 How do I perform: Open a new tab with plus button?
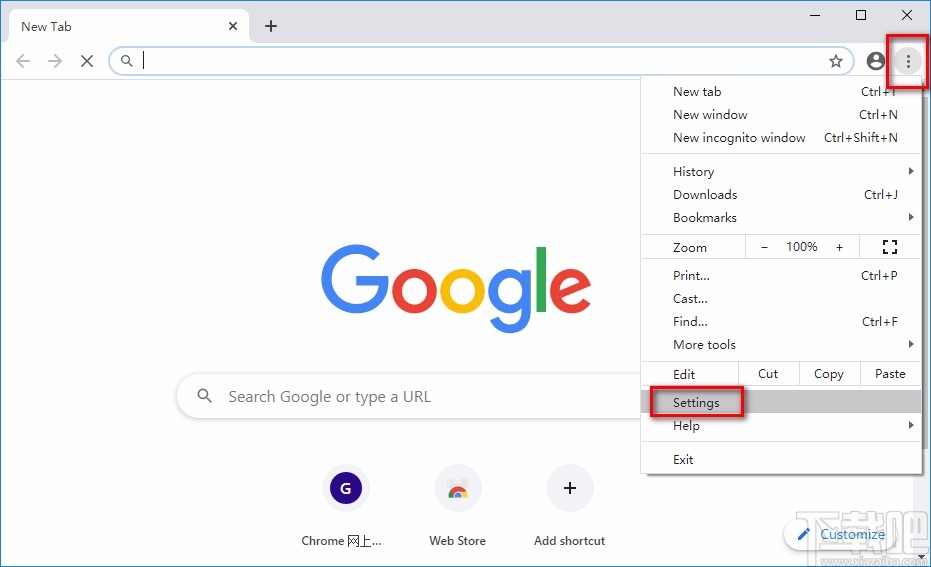tap(271, 26)
